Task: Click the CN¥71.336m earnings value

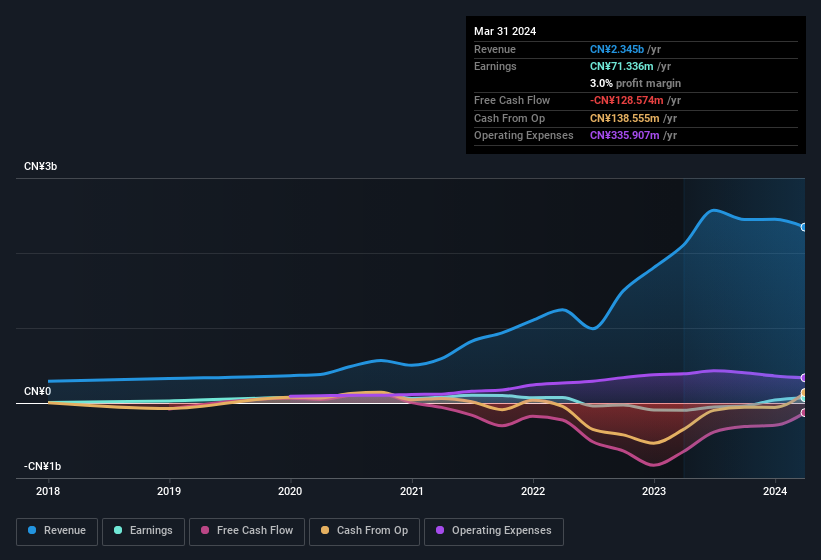Action: coord(622,66)
